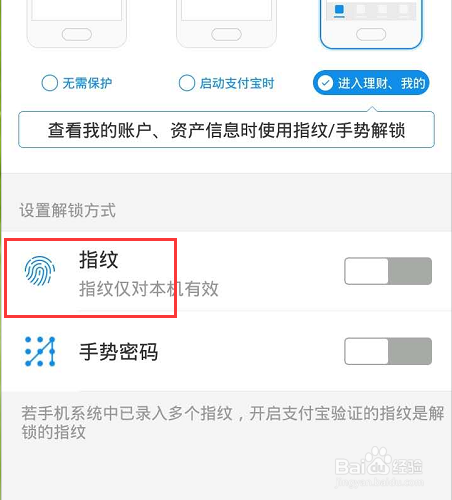
Task: Click the blue tab icon inside selected phone
Action: point(339,11)
